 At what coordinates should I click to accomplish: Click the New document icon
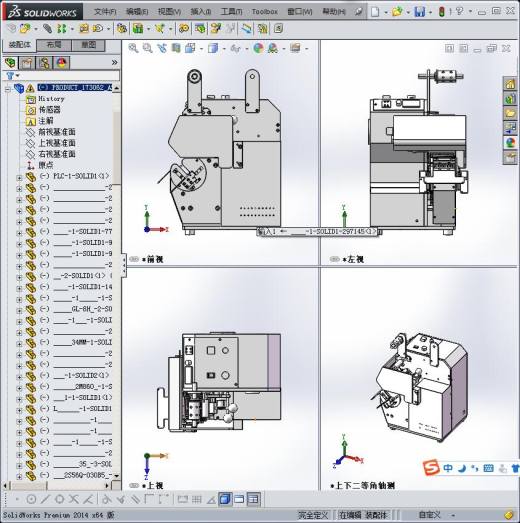pyautogui.click(x=376, y=12)
